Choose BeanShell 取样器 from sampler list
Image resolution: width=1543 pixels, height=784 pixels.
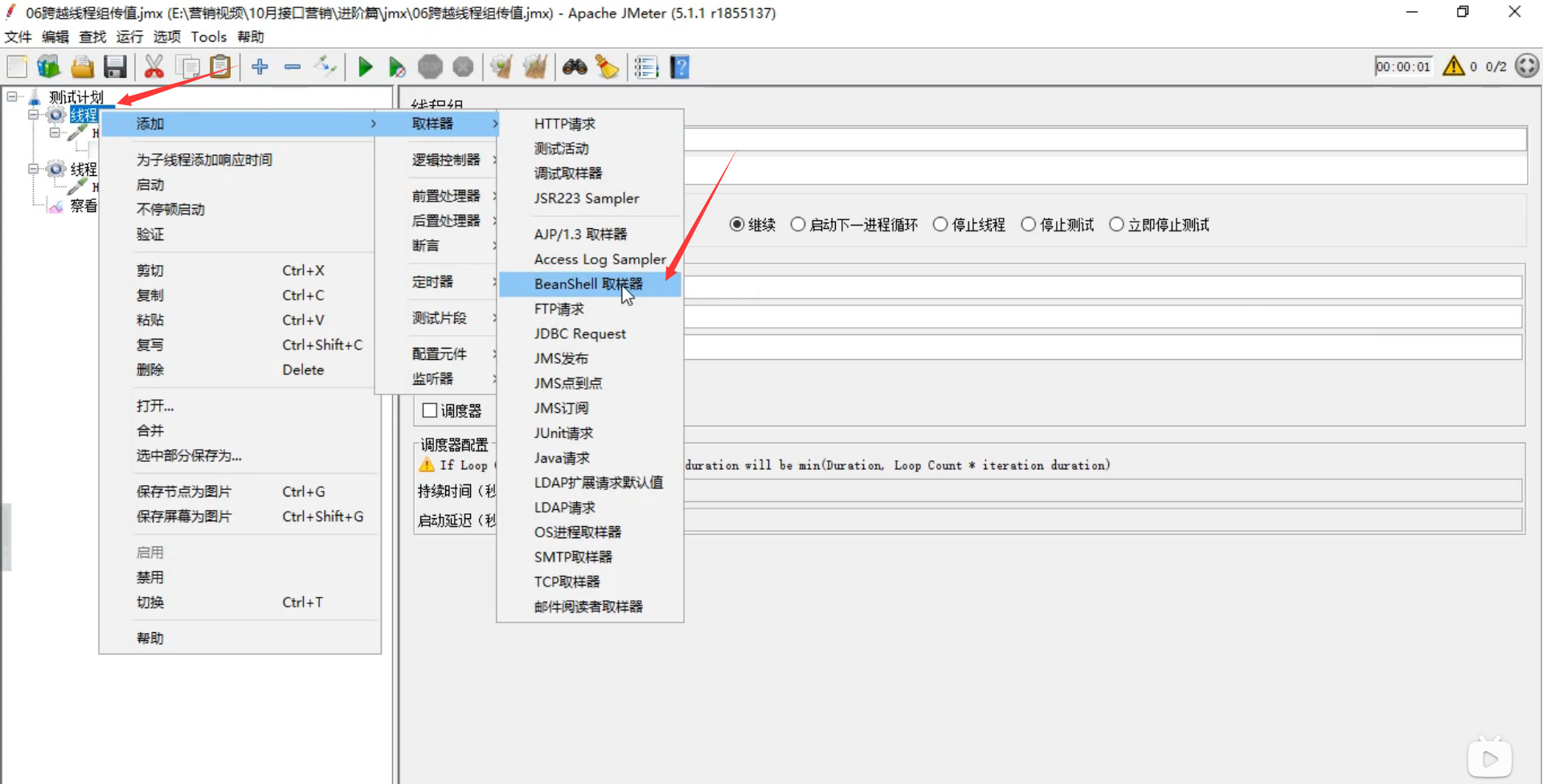pyautogui.click(x=590, y=284)
